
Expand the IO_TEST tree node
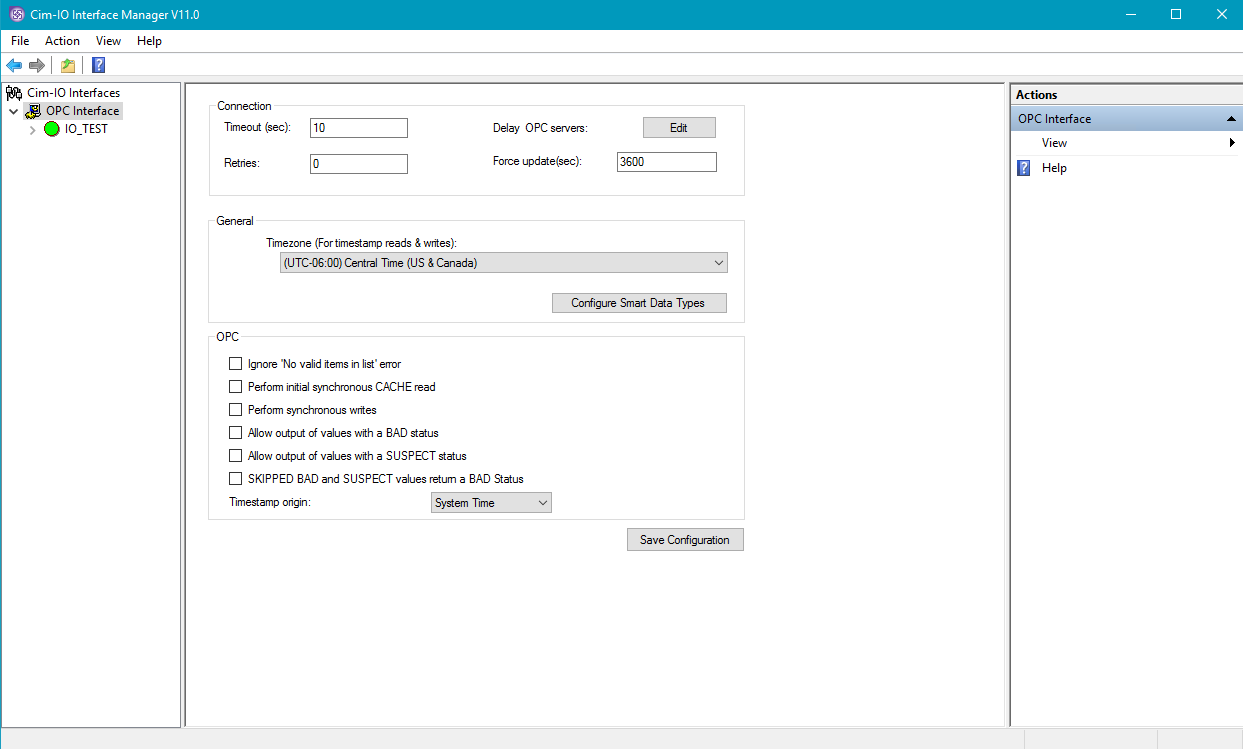[33, 129]
